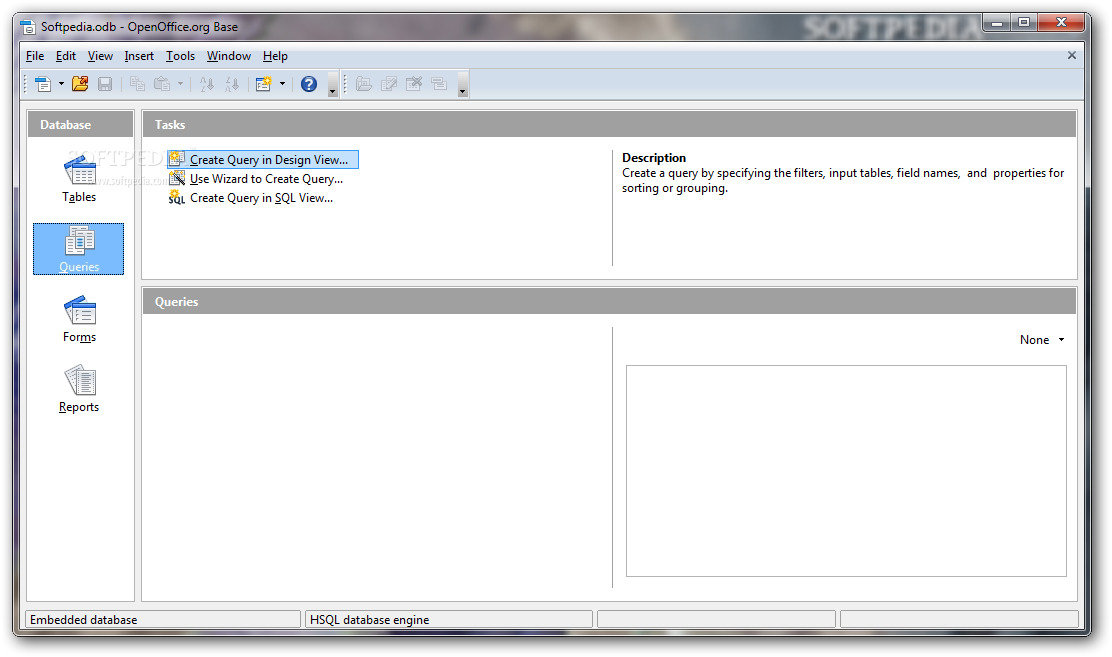Click Create Query in SQL View

pos(261,198)
